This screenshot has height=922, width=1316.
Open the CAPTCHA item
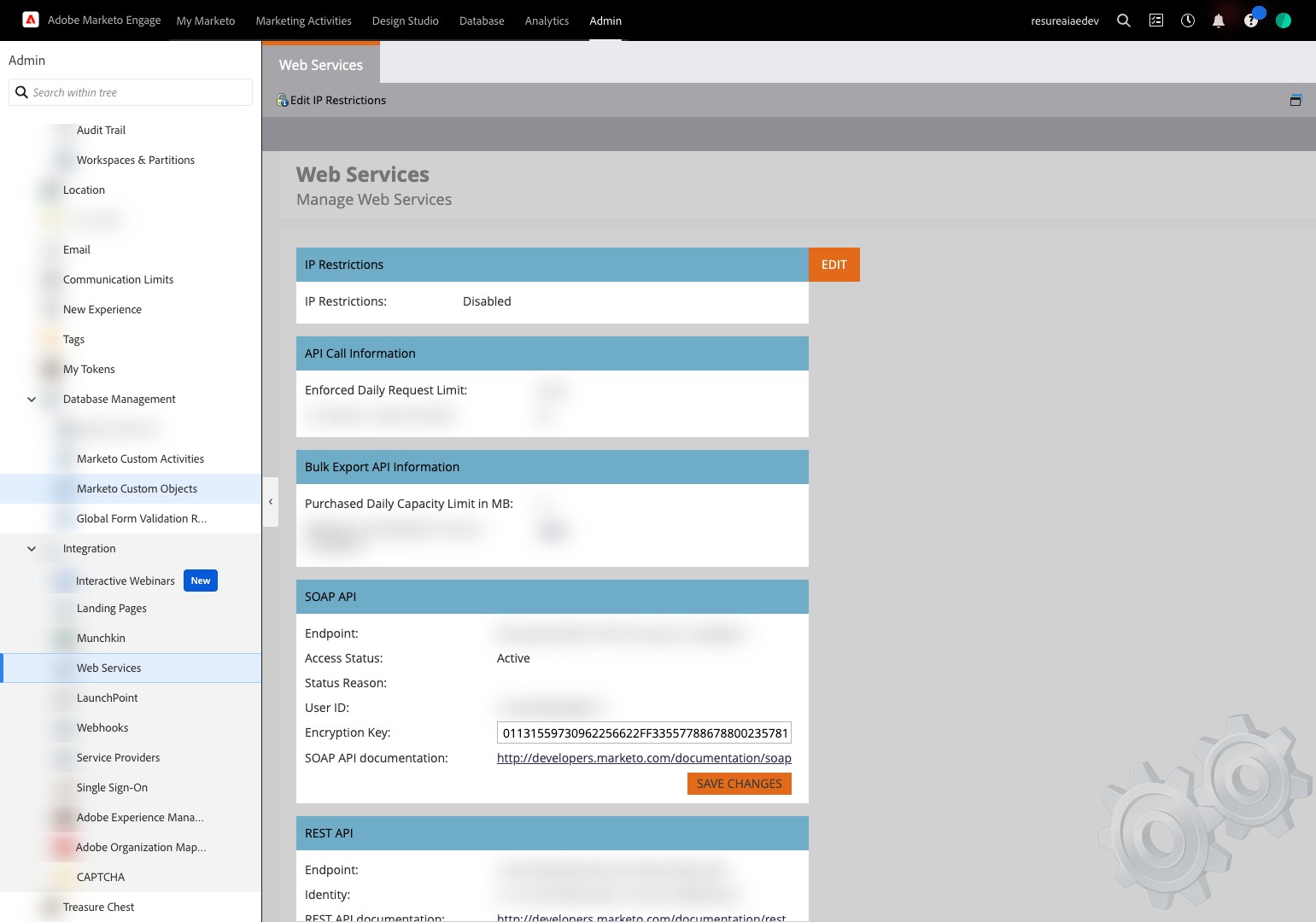tap(101, 878)
